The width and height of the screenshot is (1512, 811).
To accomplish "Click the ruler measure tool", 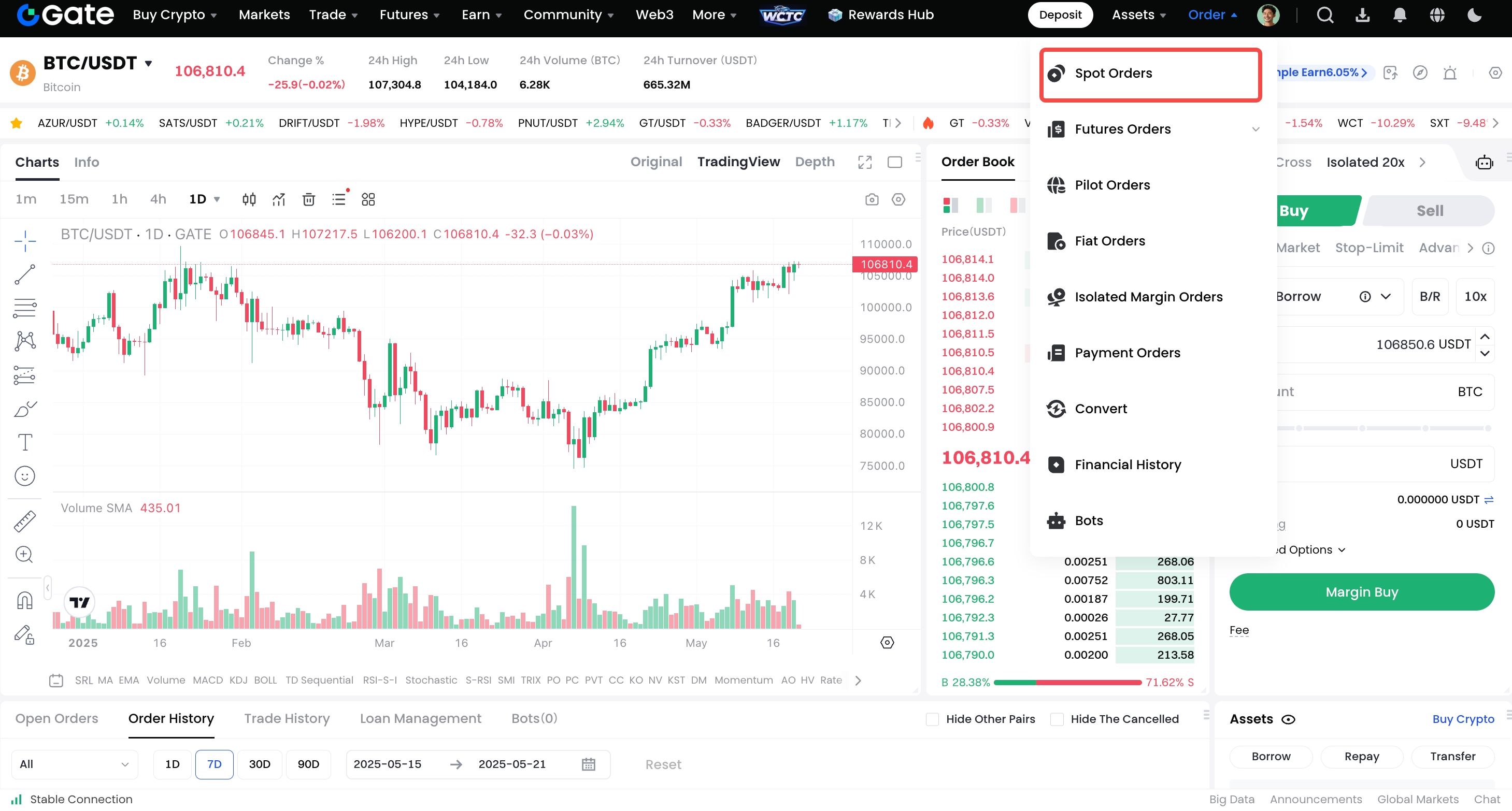I will coord(25,520).
